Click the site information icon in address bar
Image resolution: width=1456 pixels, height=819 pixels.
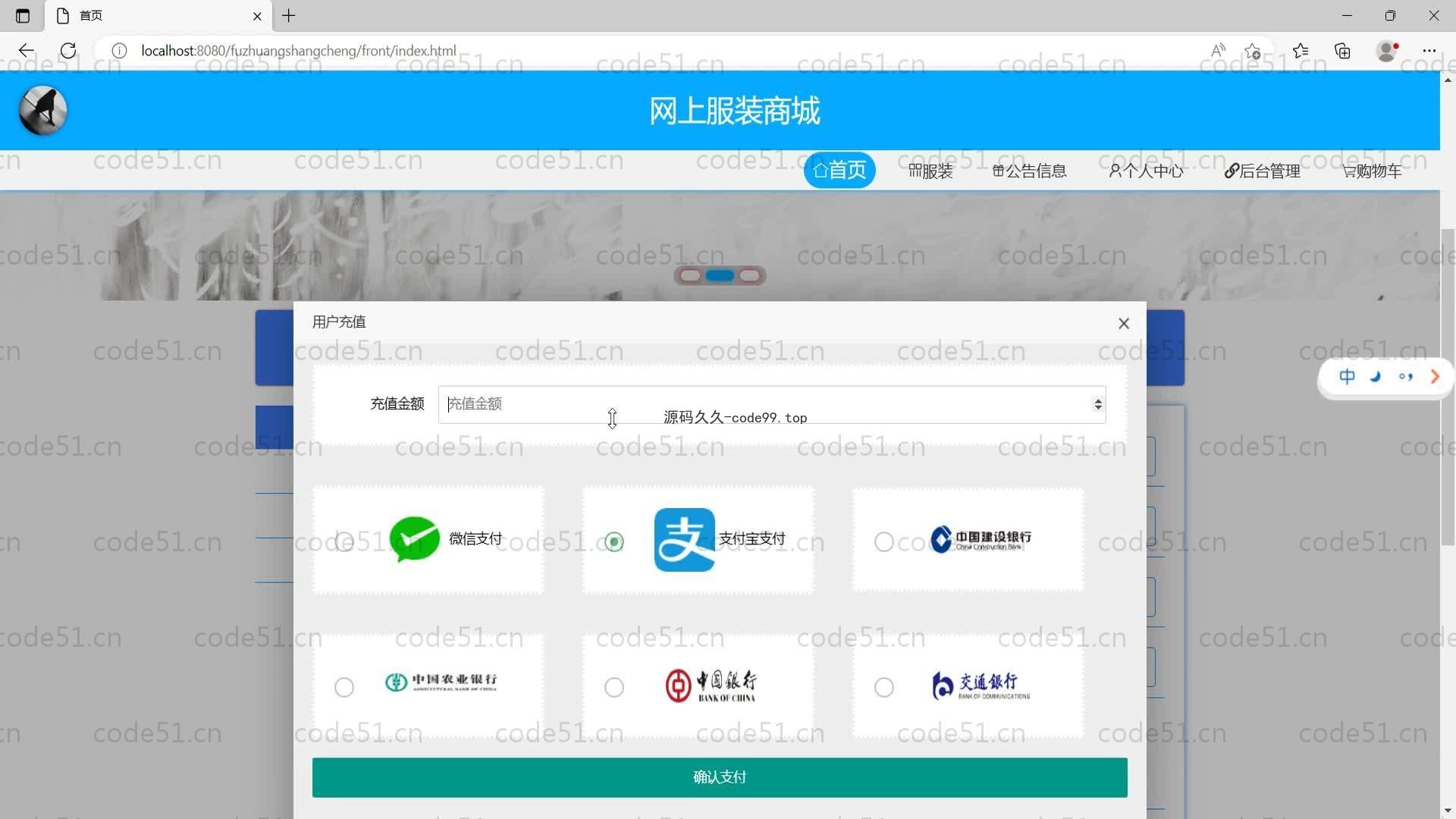pos(119,51)
